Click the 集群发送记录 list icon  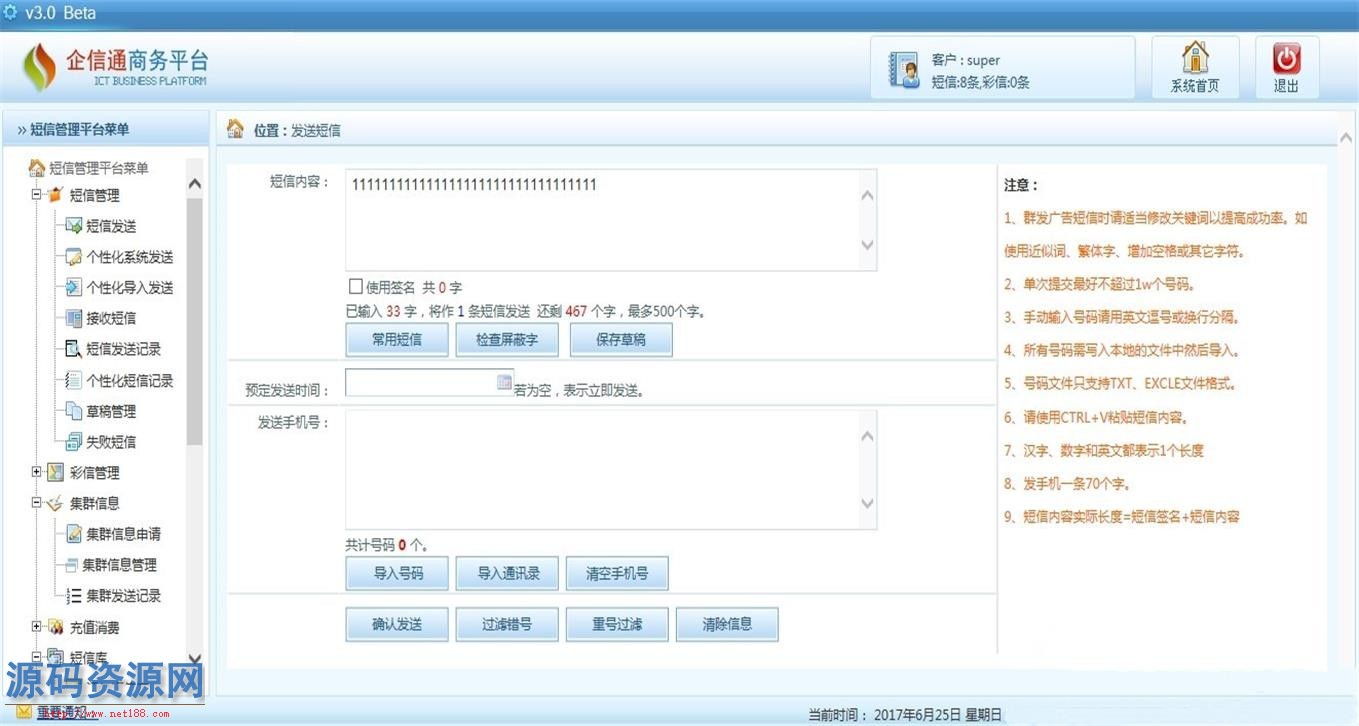point(74,596)
